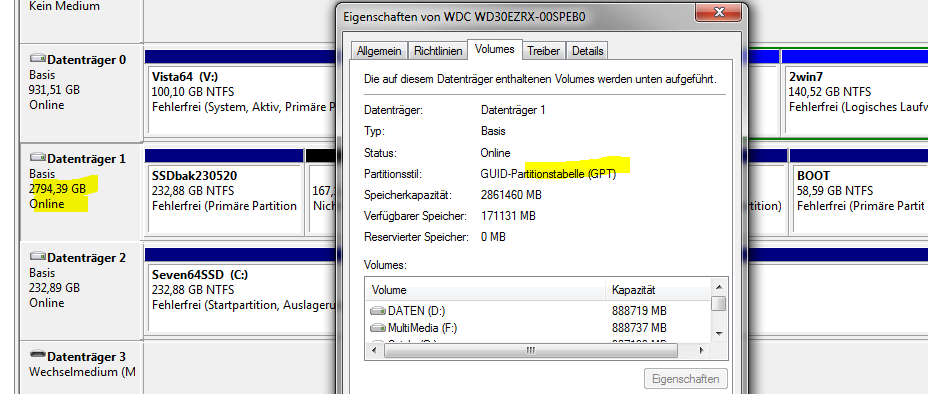Image resolution: width=928 pixels, height=394 pixels.
Task: Click the 2861460 MB Speicherkapazität value
Action: [511, 195]
